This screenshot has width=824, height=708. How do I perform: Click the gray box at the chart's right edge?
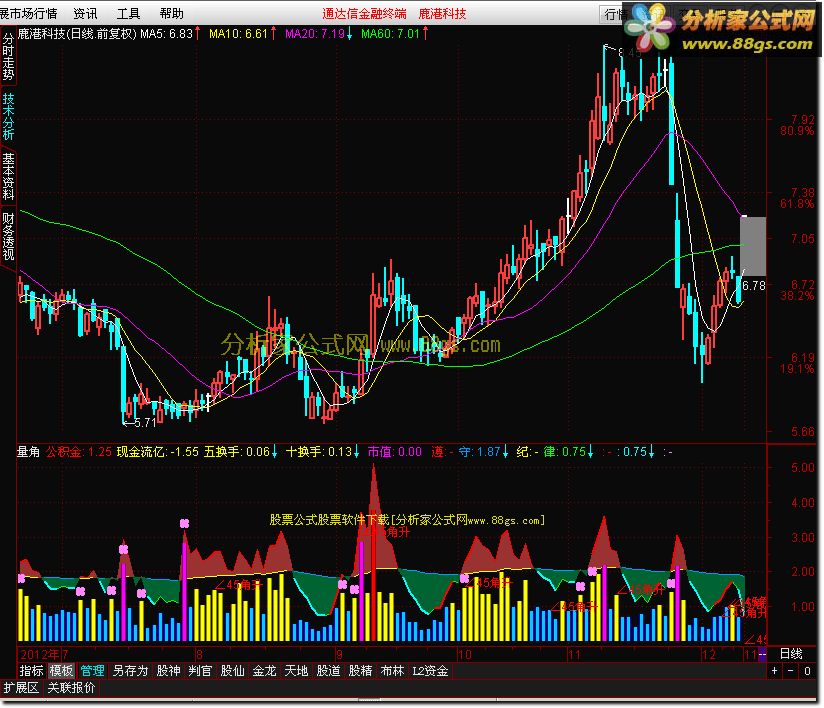pos(753,246)
